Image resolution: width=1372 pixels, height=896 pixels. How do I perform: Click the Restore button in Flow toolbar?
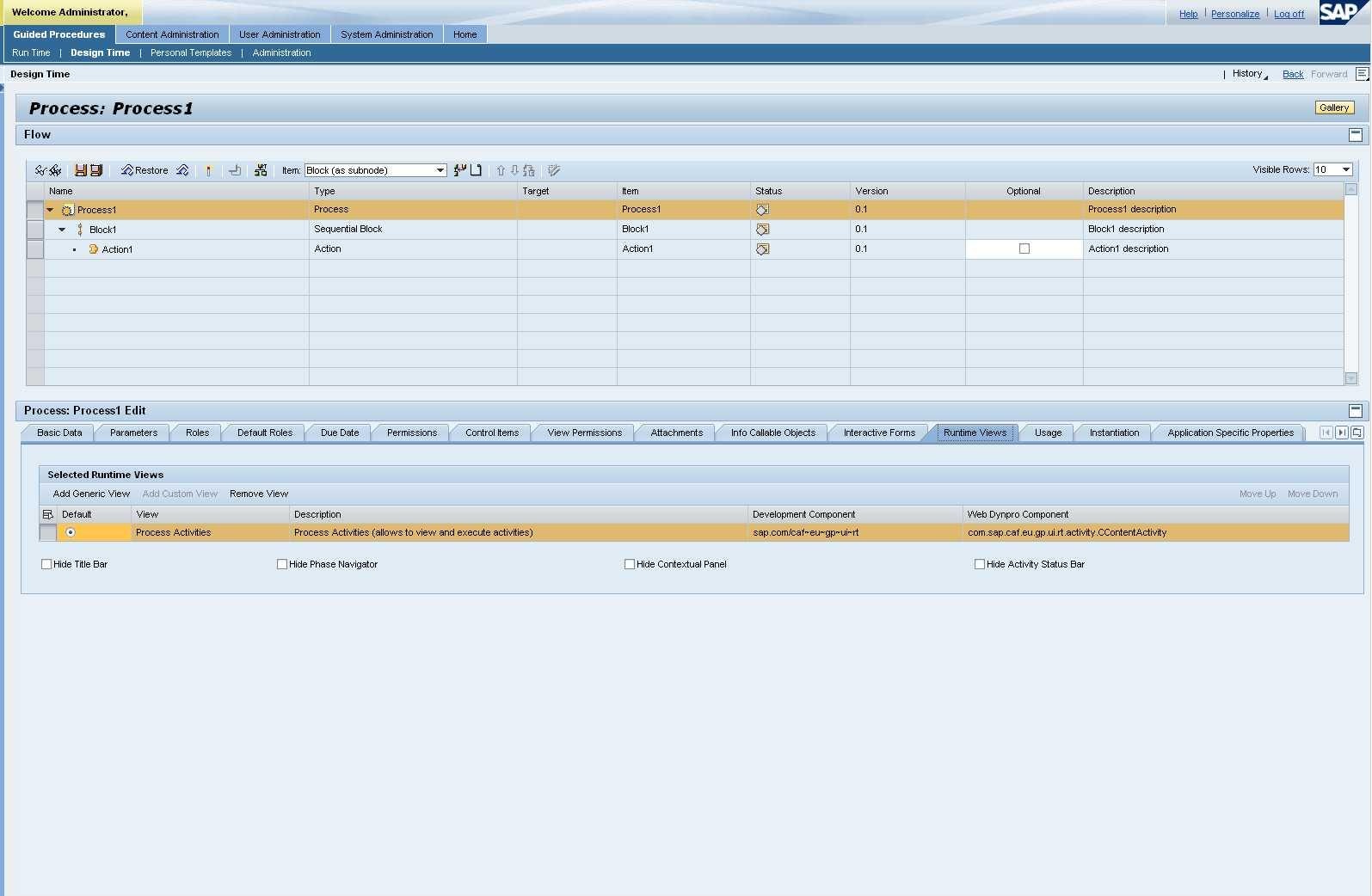tap(145, 170)
